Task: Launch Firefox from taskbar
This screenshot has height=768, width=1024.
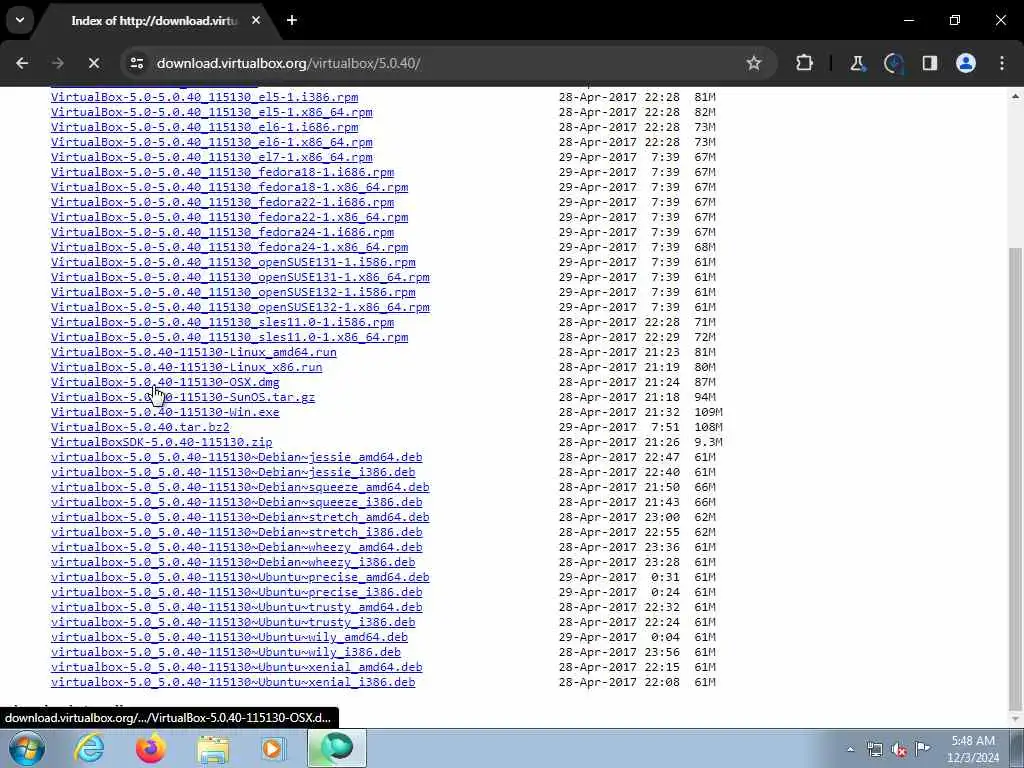Action: (150, 748)
